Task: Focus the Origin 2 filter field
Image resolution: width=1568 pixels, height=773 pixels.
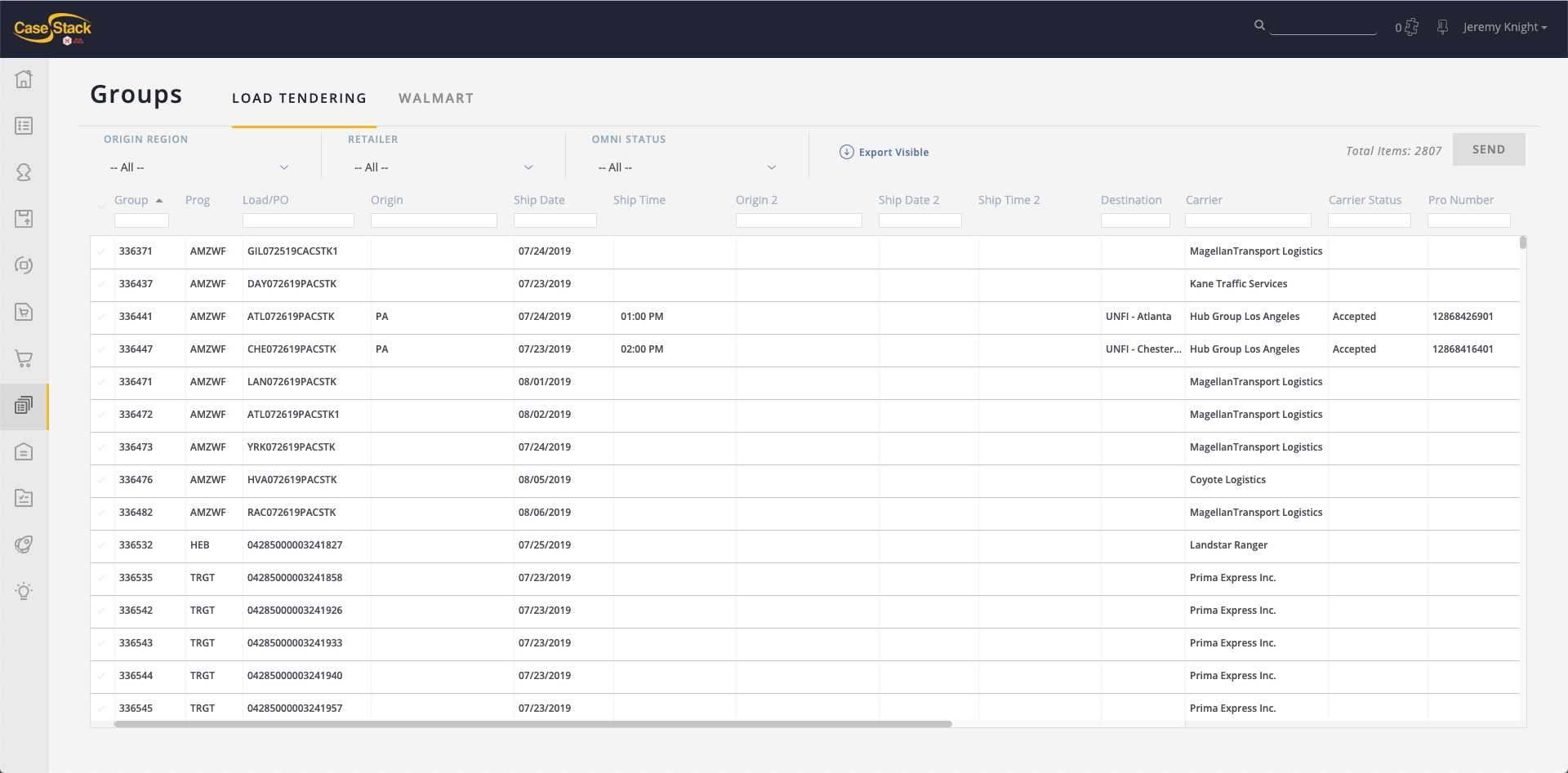Action: [x=799, y=220]
